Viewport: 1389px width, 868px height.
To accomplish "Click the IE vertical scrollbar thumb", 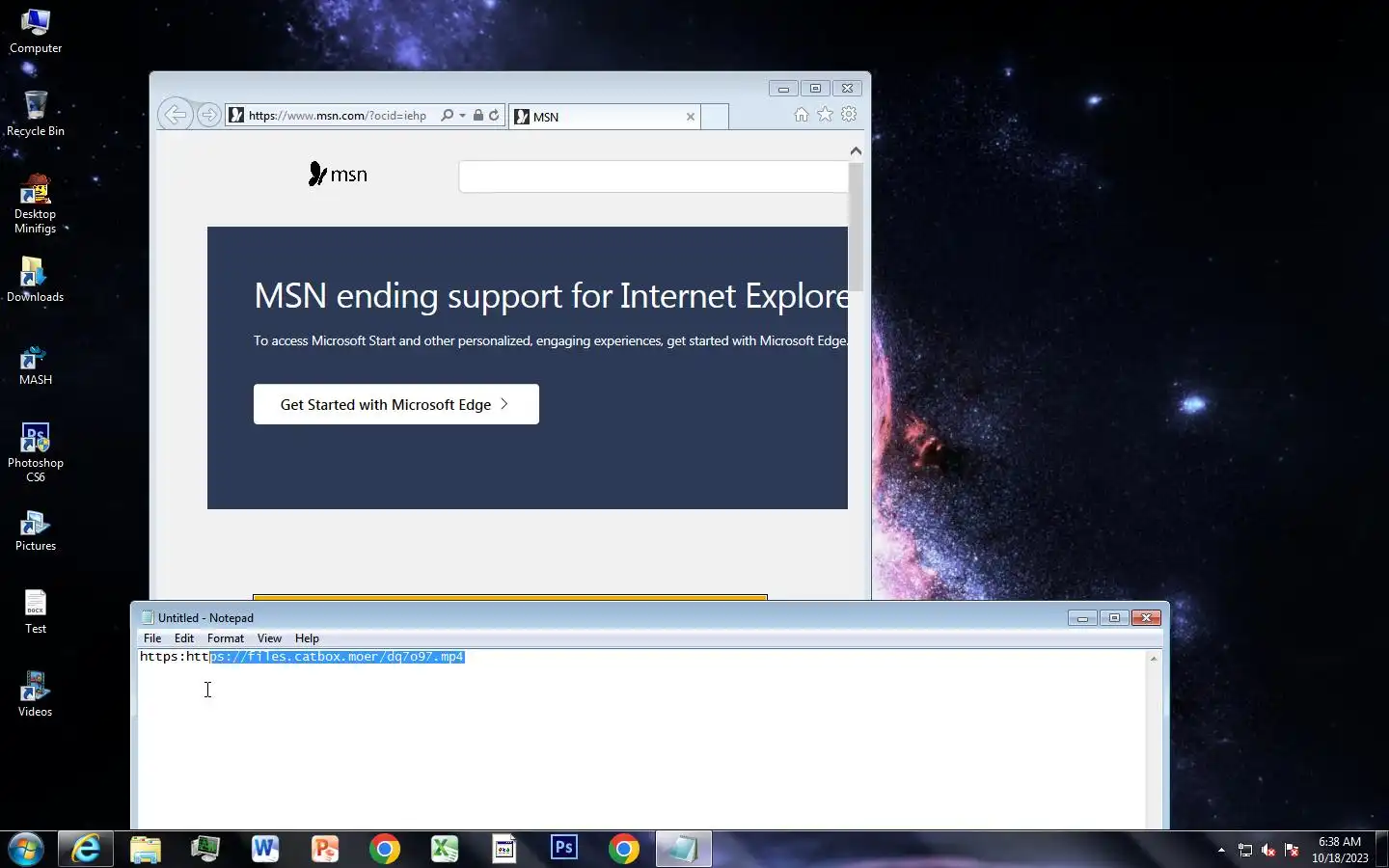I will (856, 227).
